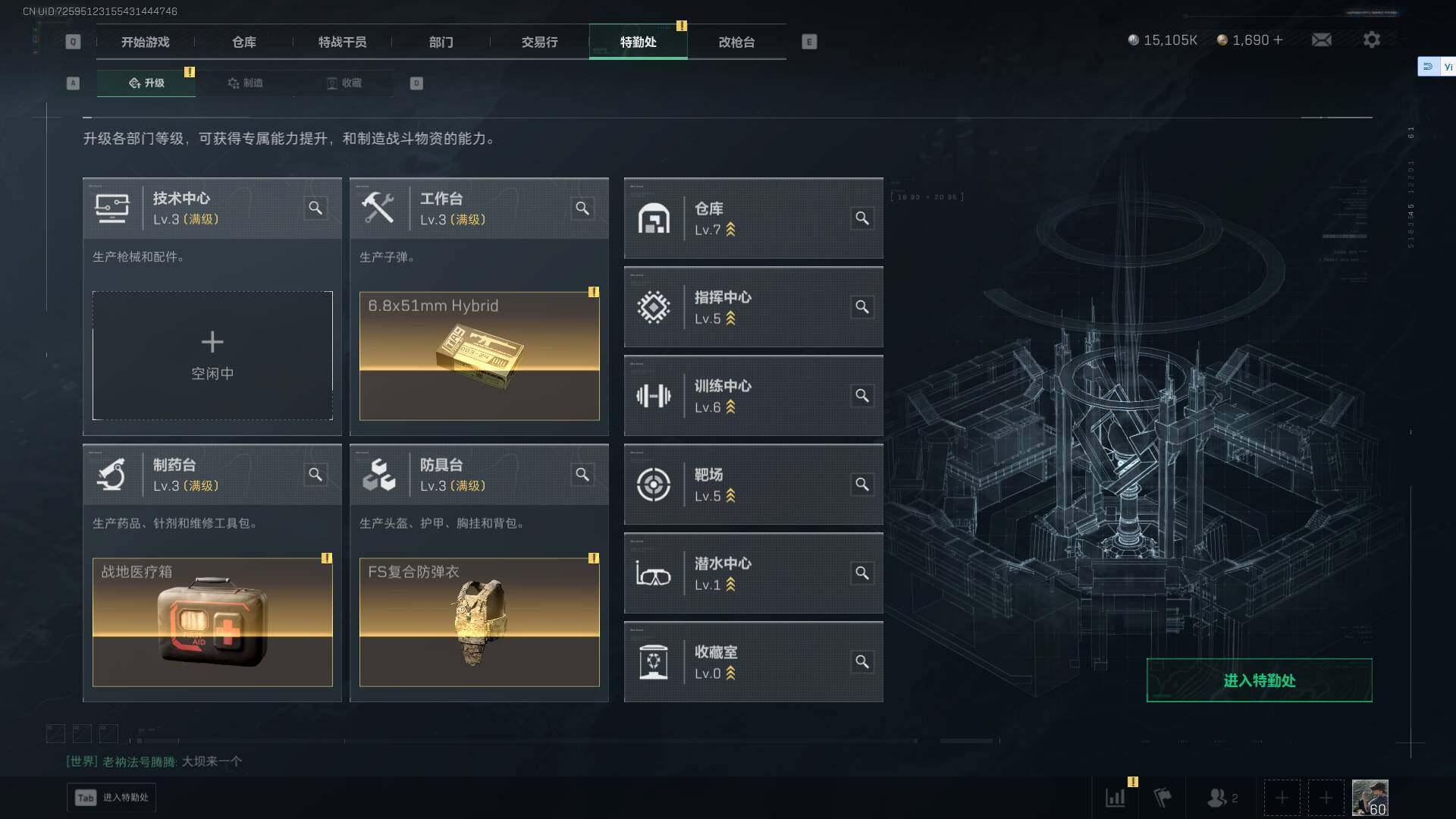Click magnifier on 收藏室 row
1456x819 pixels.
(x=862, y=662)
